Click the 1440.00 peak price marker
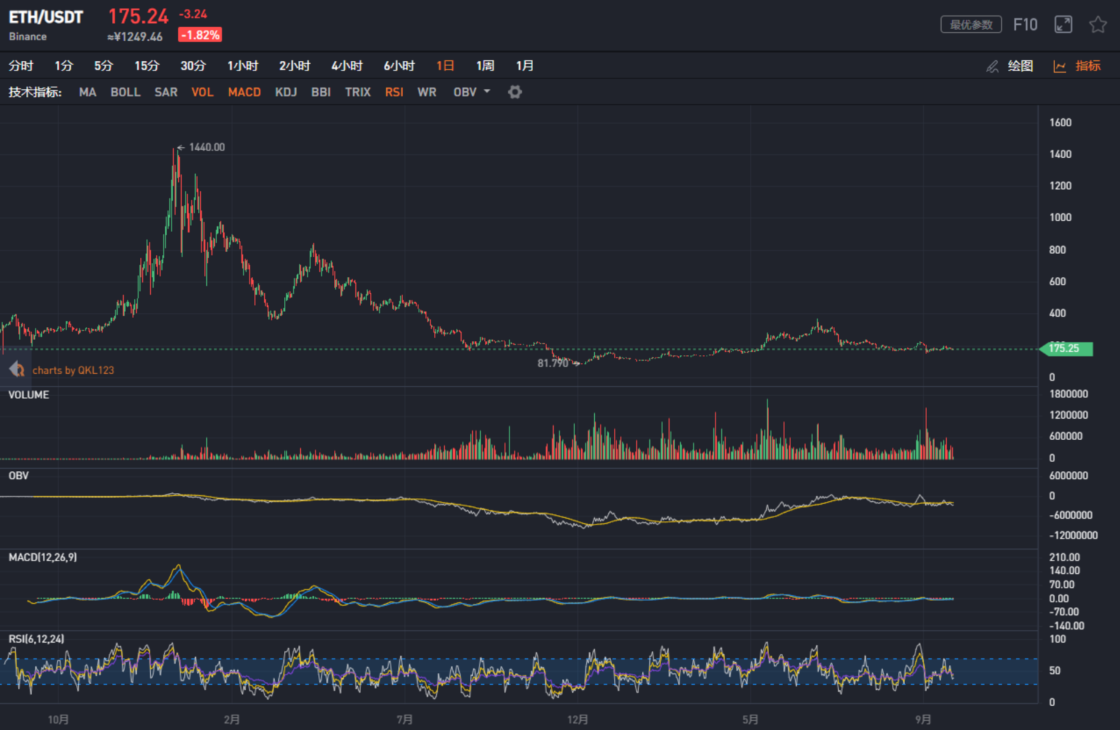Viewport: 1120px width, 730px height. [x=206, y=147]
